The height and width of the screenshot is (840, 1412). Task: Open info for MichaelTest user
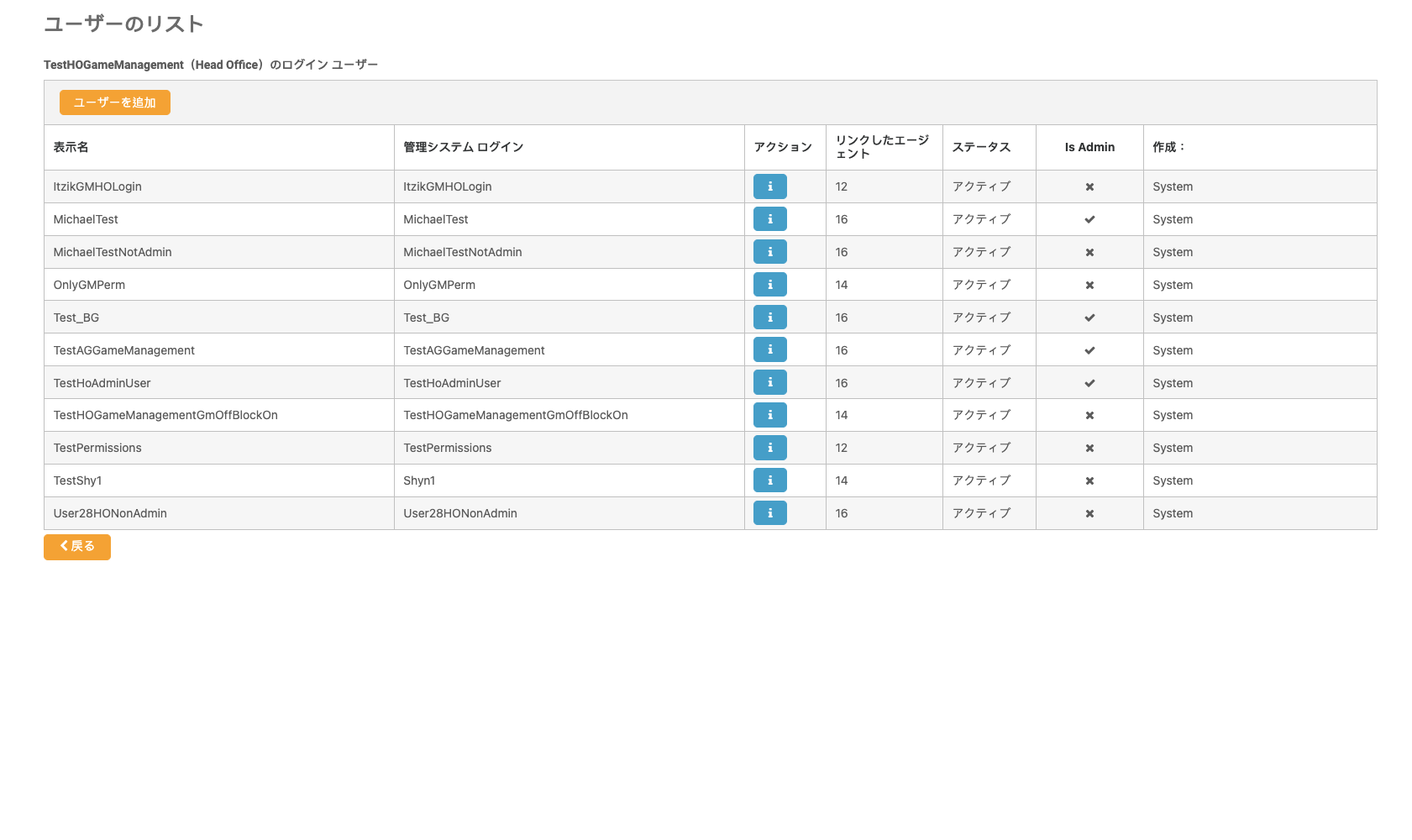coord(769,219)
